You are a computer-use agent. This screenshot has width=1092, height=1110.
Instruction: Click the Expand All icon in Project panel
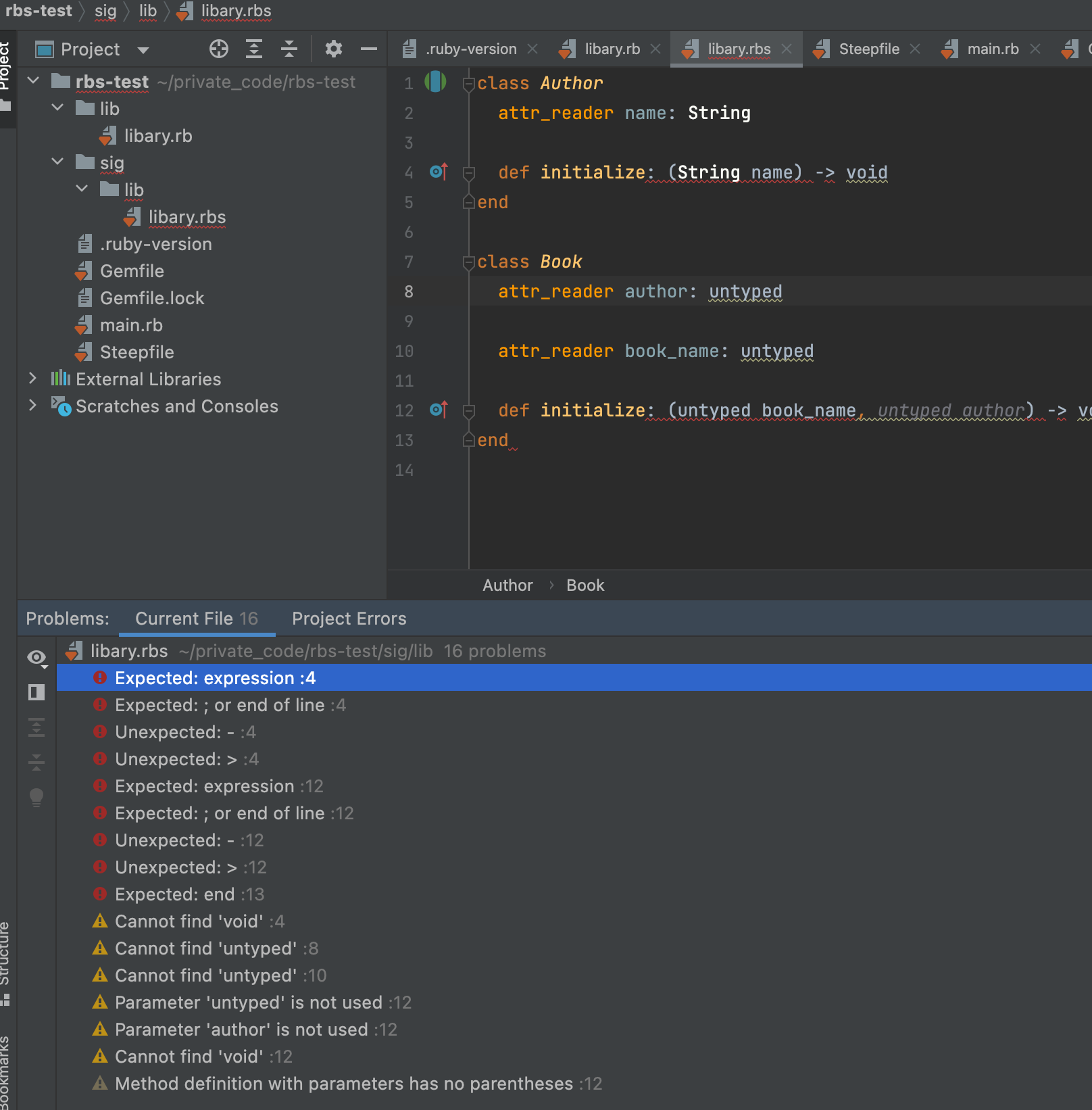click(253, 49)
